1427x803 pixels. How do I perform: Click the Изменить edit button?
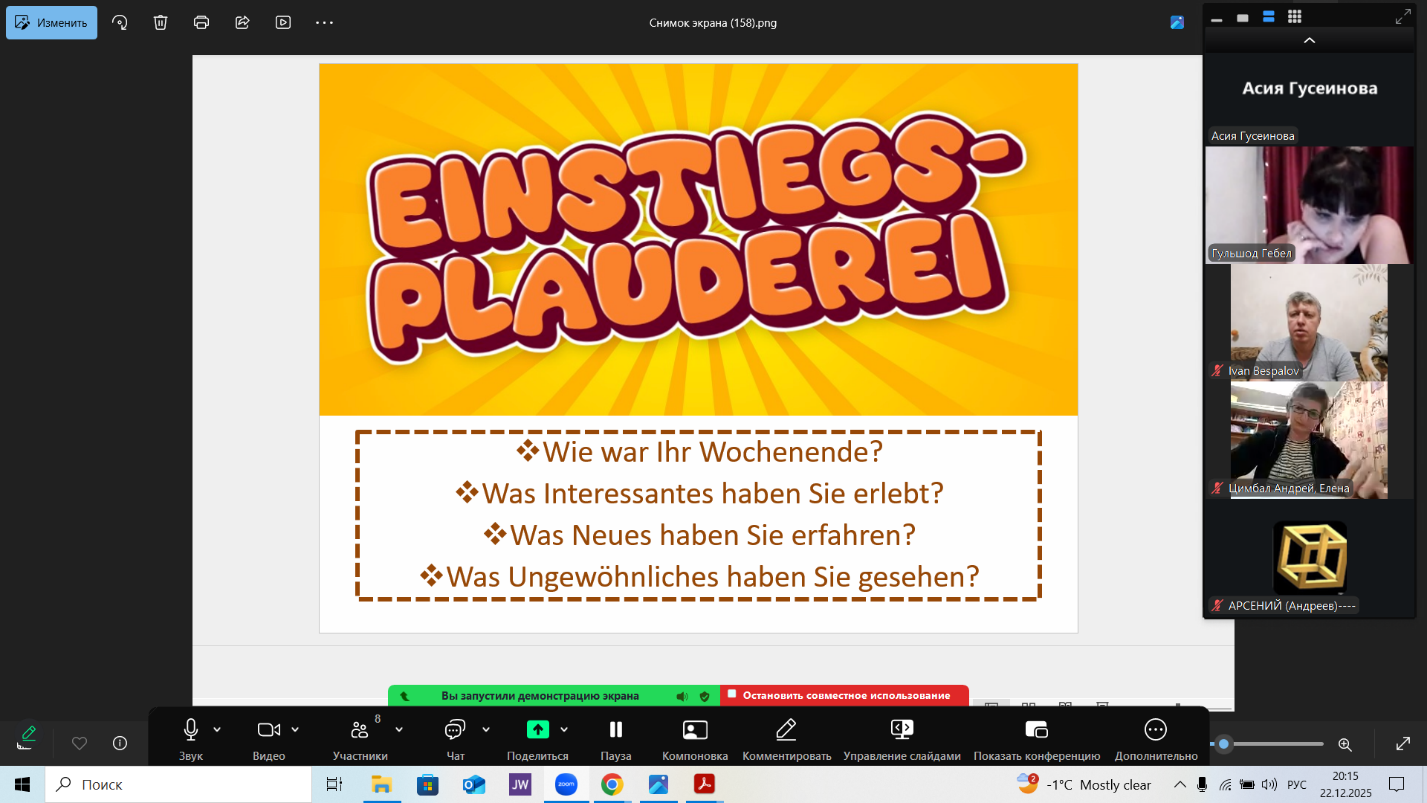(52, 22)
